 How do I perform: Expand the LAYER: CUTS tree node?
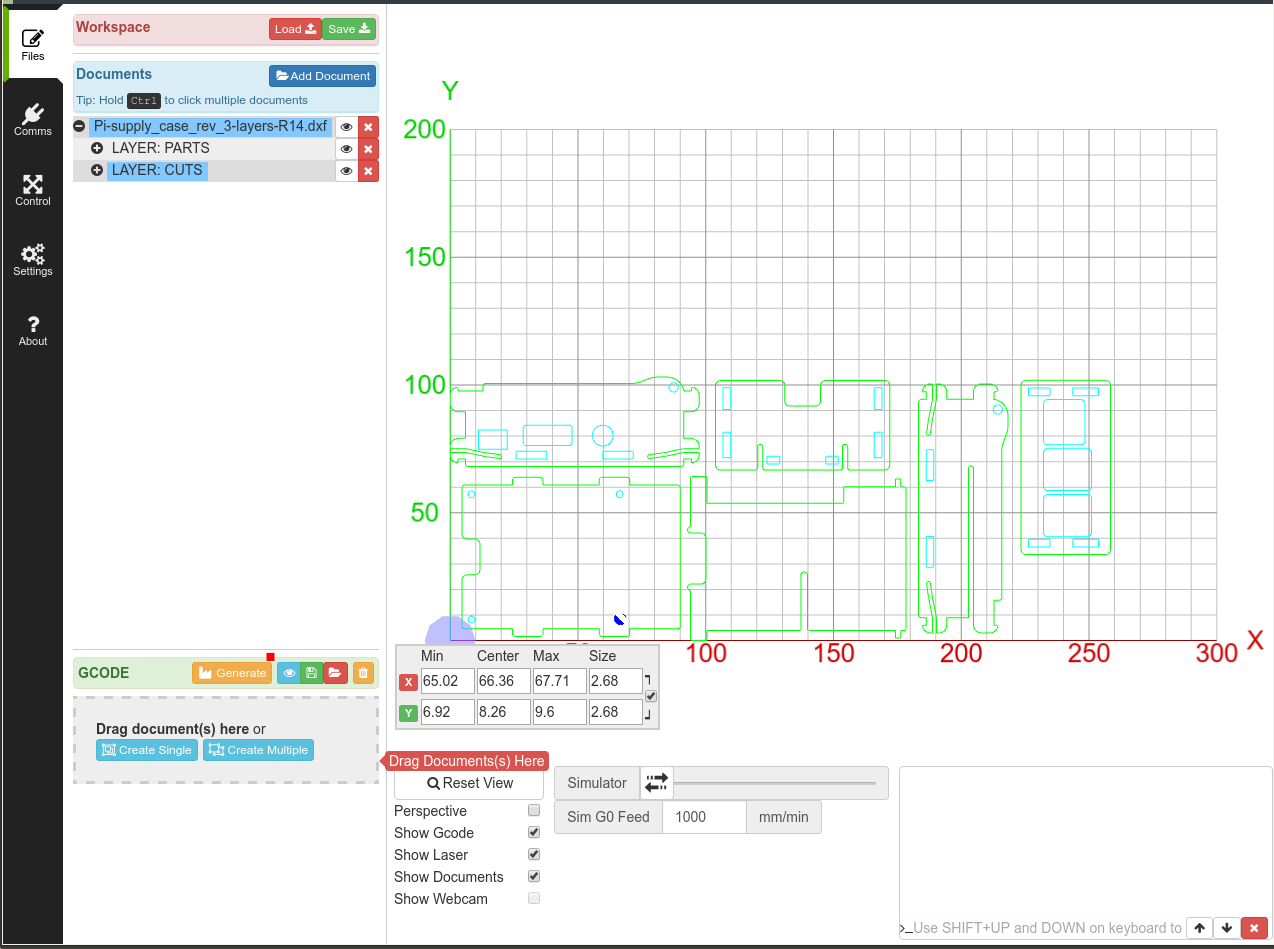tap(97, 170)
